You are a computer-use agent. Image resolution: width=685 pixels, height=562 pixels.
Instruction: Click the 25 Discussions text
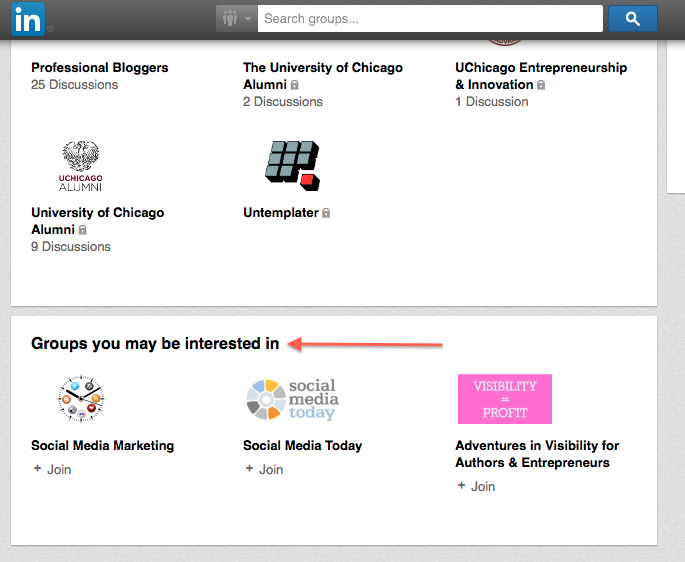pos(75,84)
